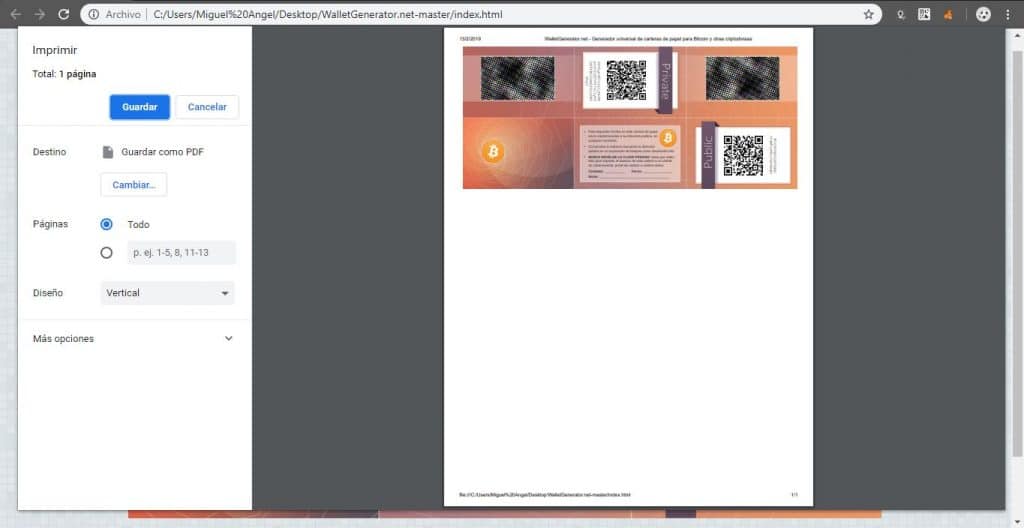Click the "Guardar como PDF" destination text
The image size is (1024, 528).
click(x=163, y=152)
